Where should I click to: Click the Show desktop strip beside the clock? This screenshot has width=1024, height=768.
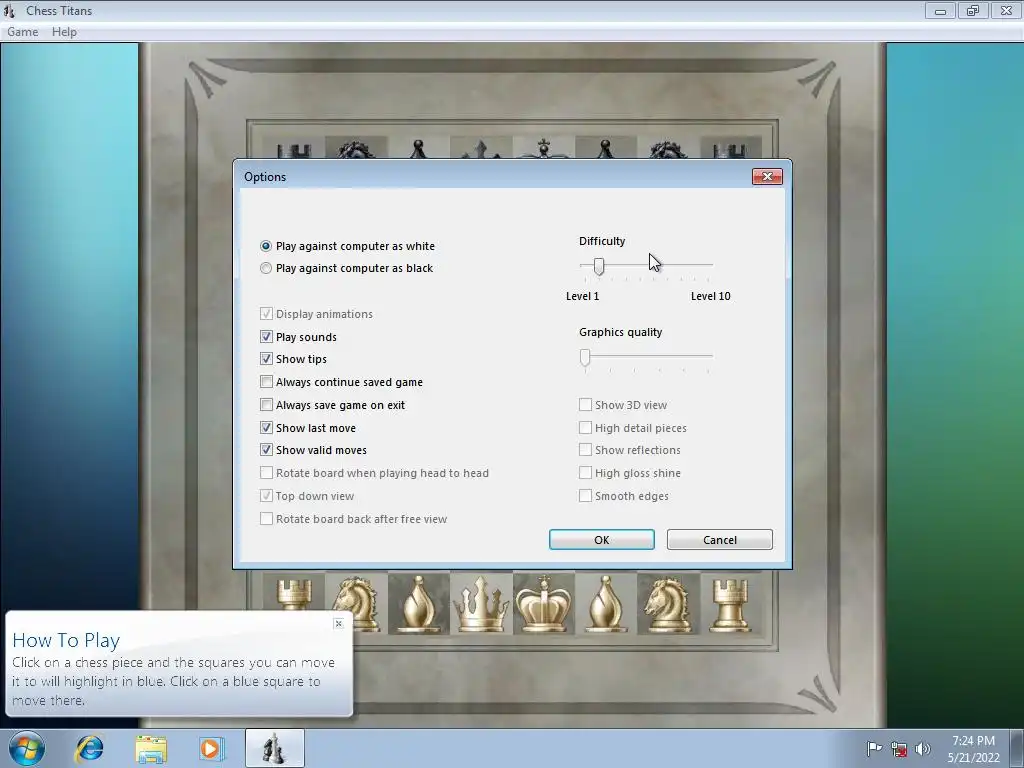(x=1018, y=748)
